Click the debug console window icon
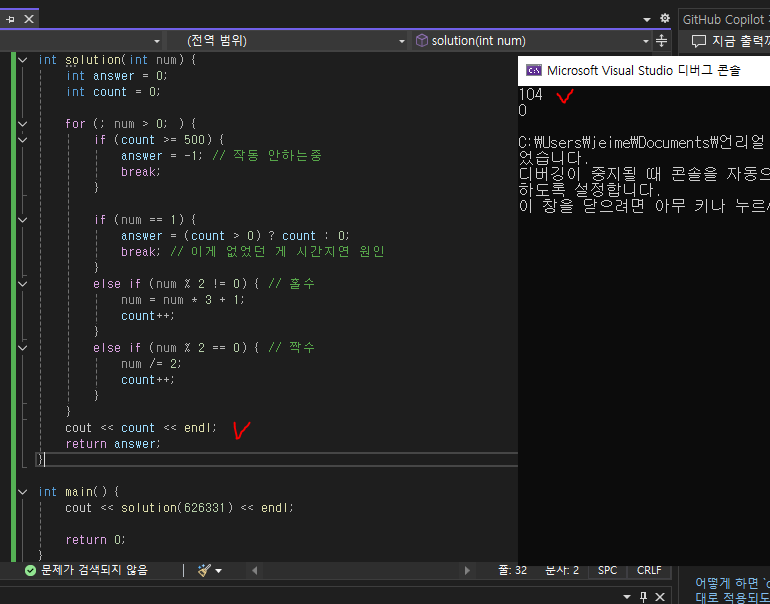The image size is (770, 604). pos(534,70)
